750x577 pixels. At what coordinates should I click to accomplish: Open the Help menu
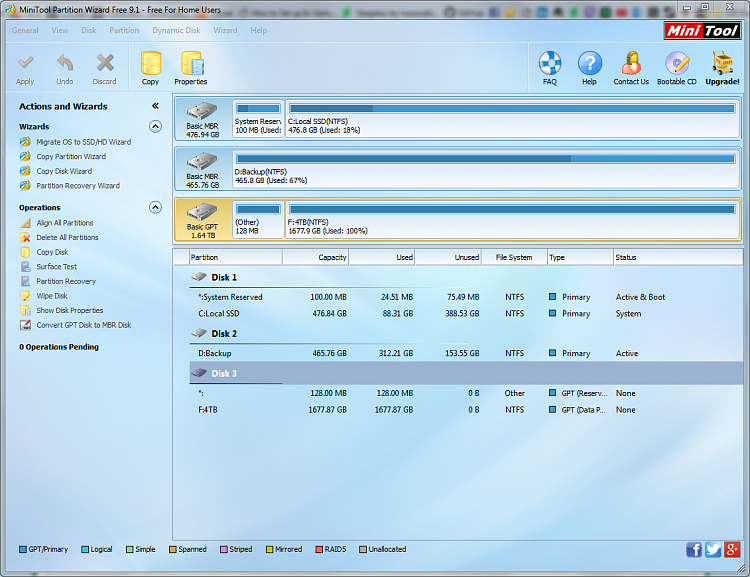[259, 30]
